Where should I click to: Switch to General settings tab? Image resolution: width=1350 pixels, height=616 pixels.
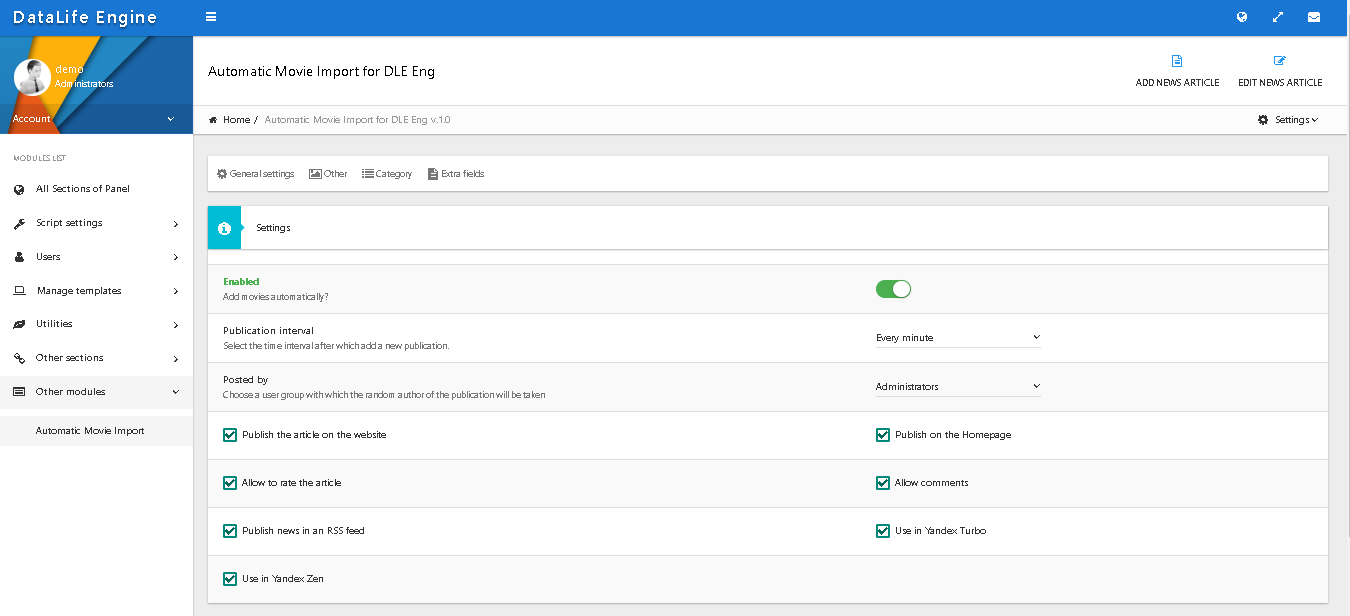click(256, 174)
